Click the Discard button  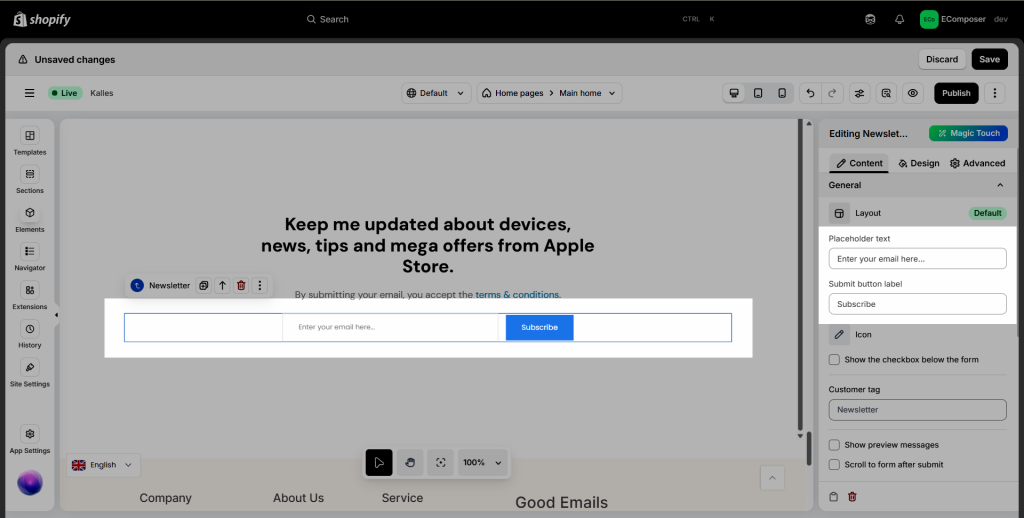[x=941, y=59]
